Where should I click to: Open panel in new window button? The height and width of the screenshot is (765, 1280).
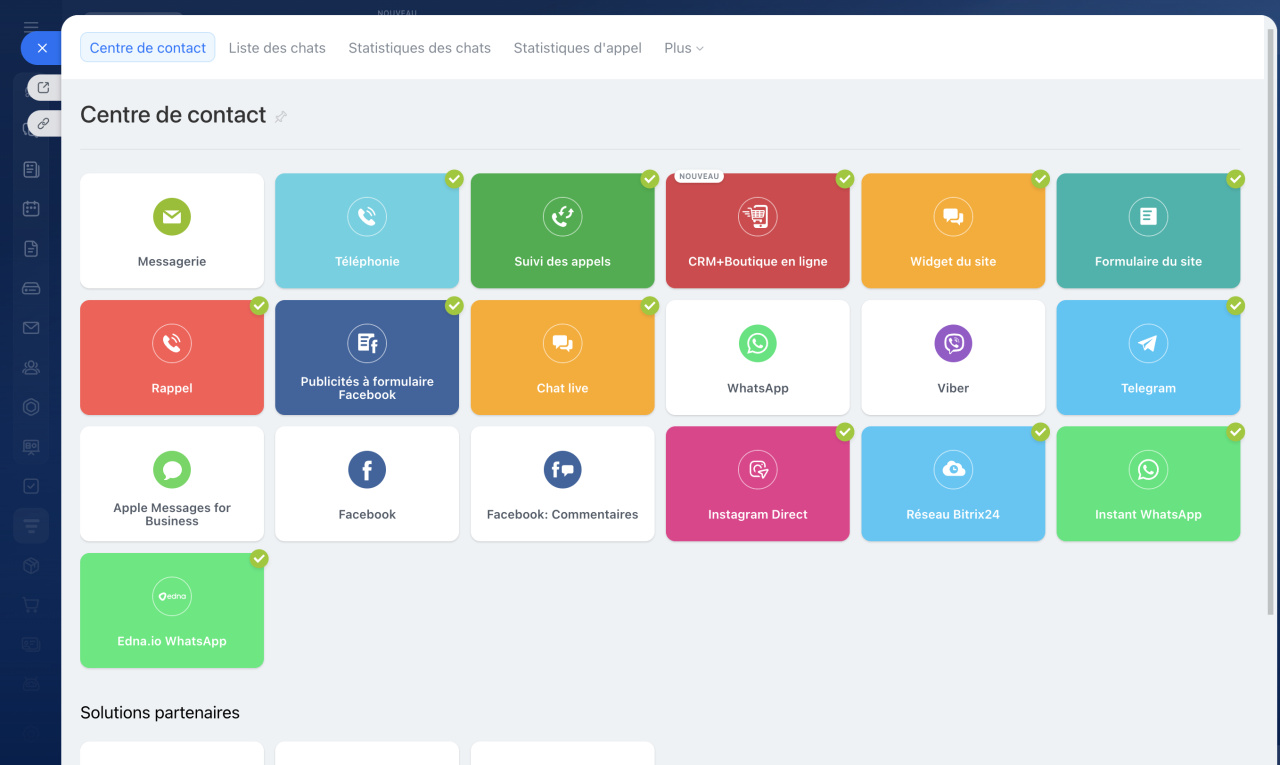[43, 88]
